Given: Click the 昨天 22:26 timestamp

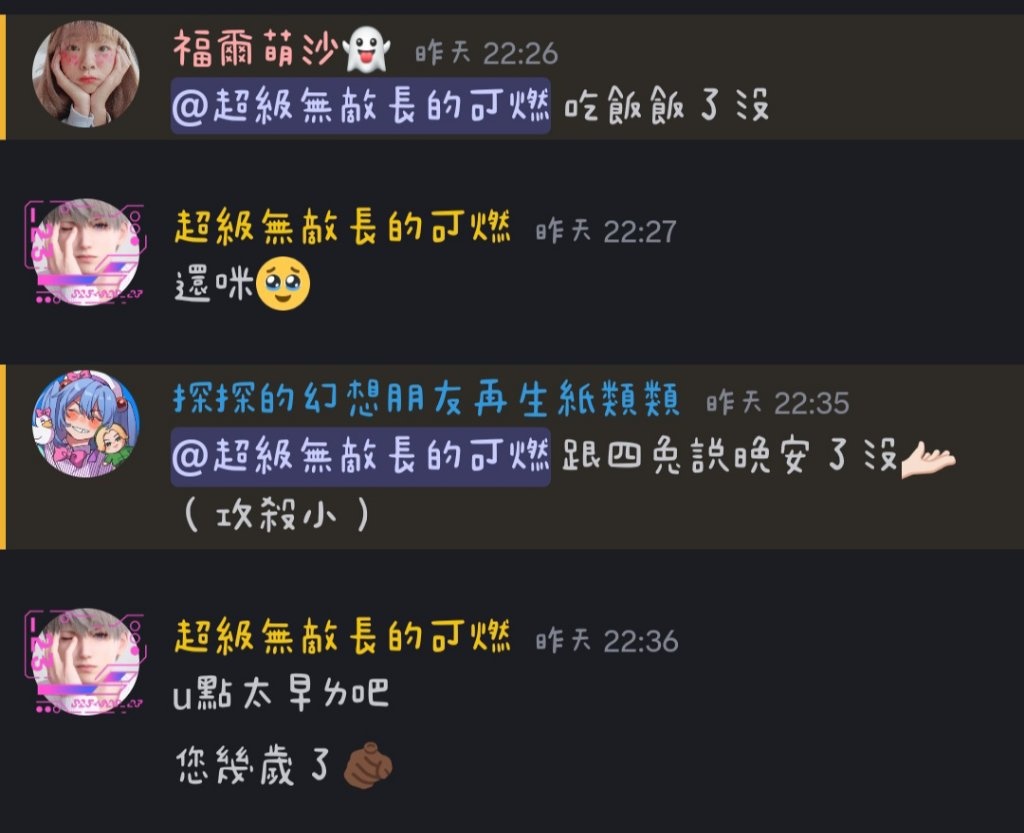Looking at the screenshot, I should pyautogui.click(x=487, y=53).
